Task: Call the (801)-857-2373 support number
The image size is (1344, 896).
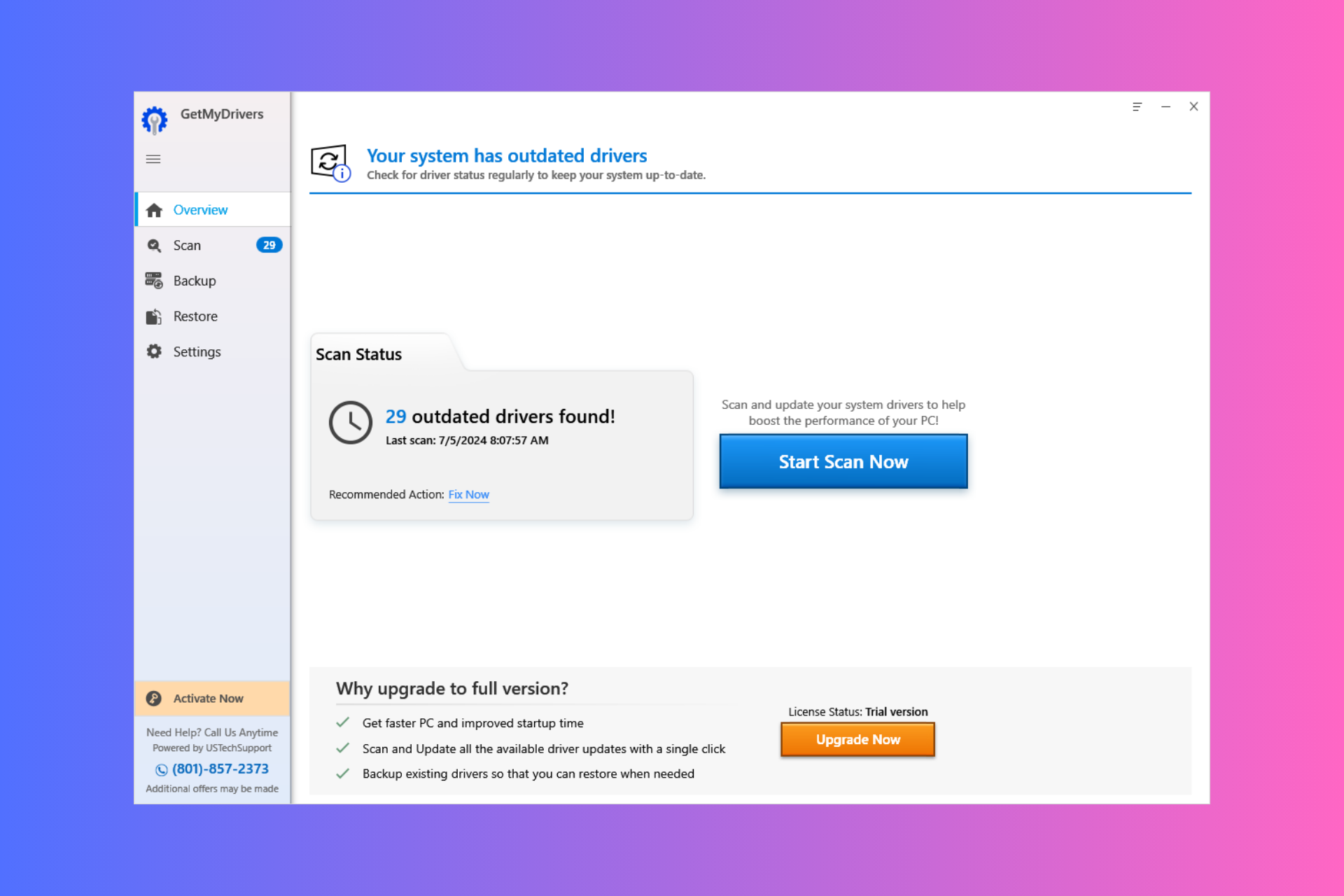Action: [220, 769]
